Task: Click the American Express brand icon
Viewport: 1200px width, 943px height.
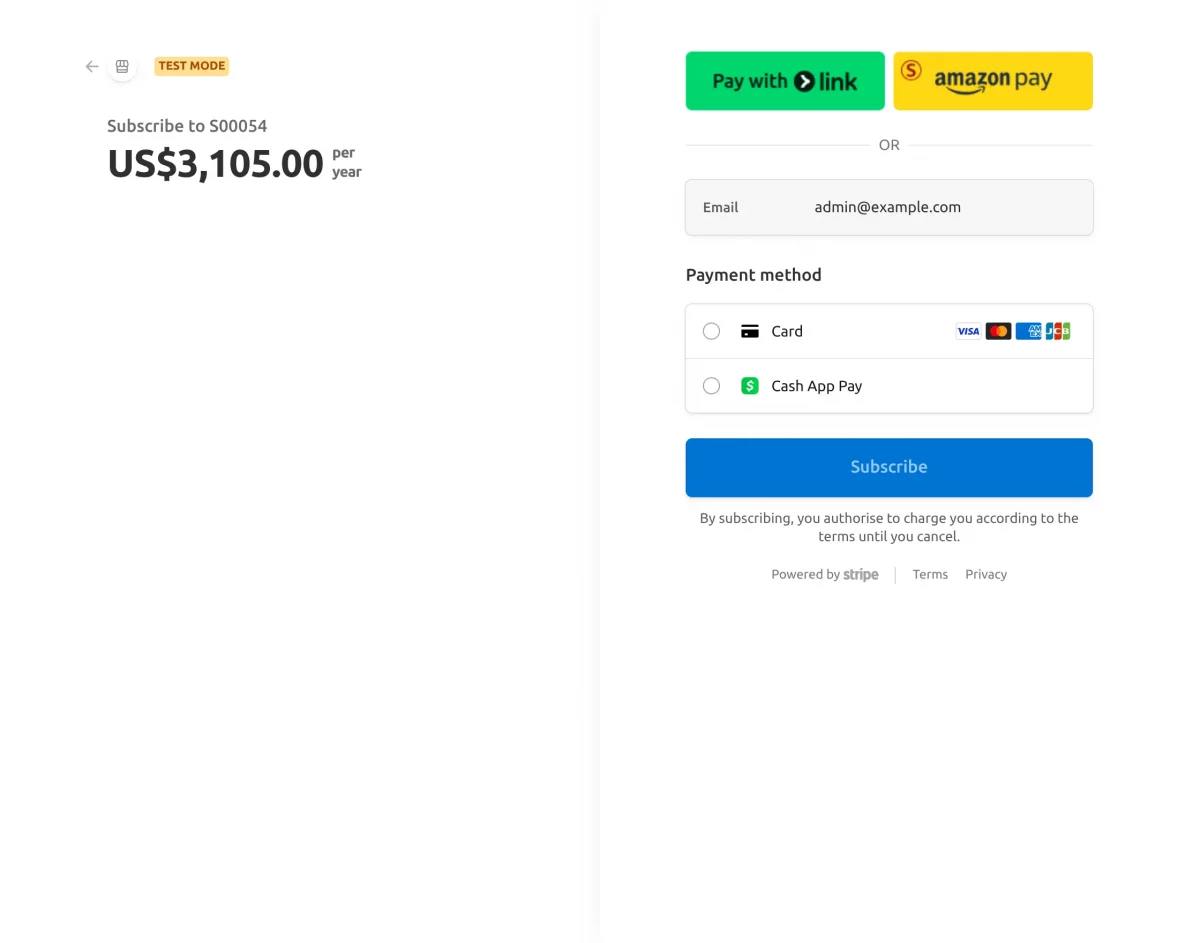Action: [1028, 331]
